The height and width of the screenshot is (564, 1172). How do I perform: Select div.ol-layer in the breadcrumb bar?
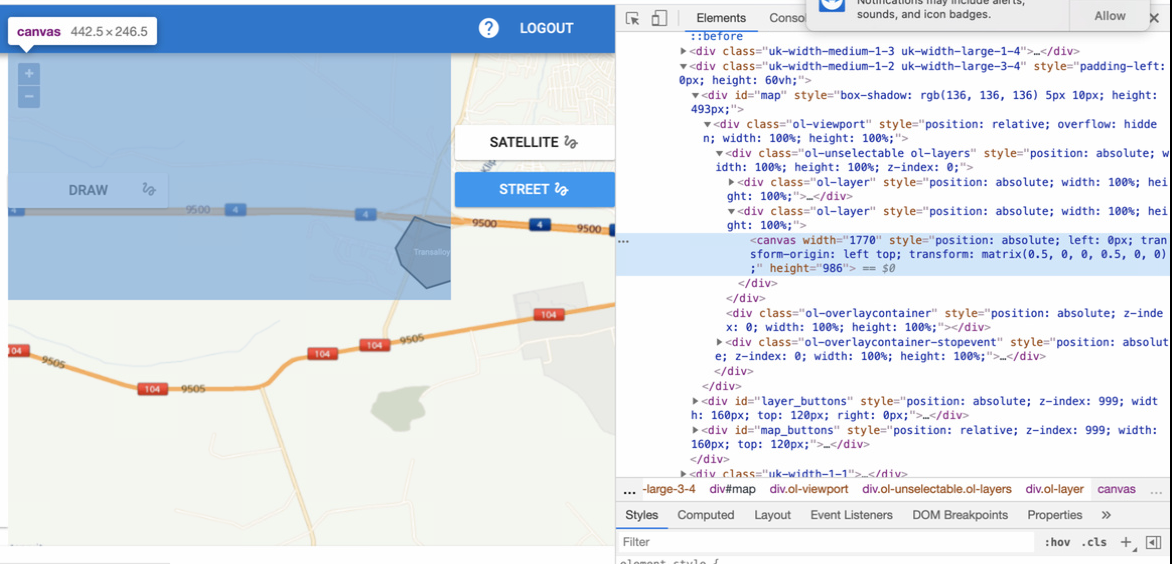[1054, 490]
